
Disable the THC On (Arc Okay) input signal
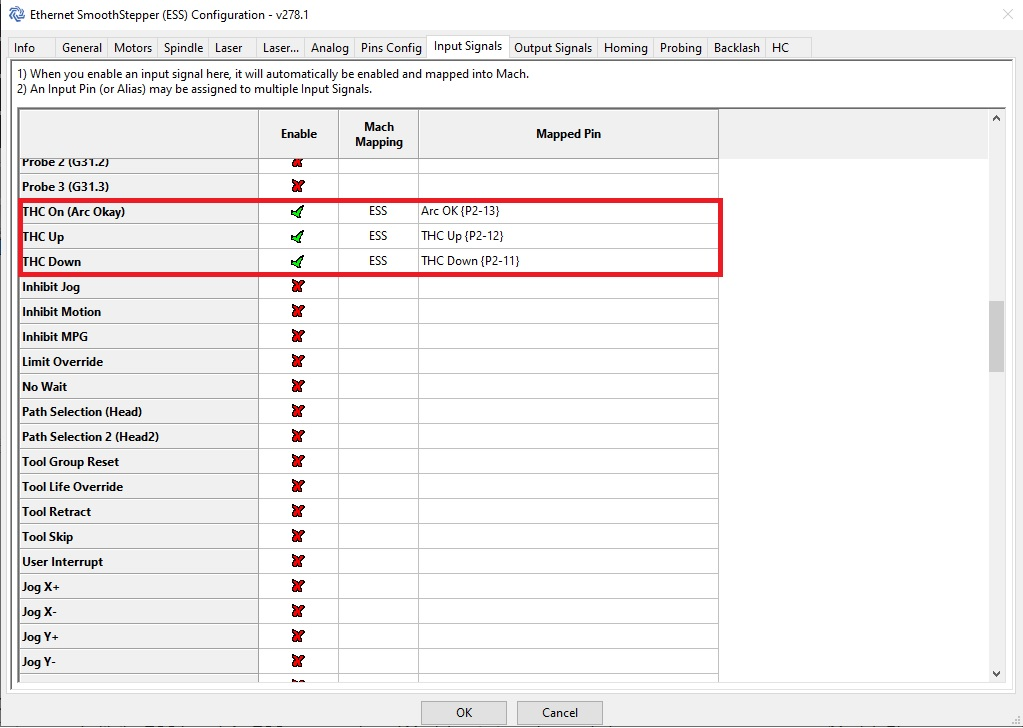click(298, 211)
